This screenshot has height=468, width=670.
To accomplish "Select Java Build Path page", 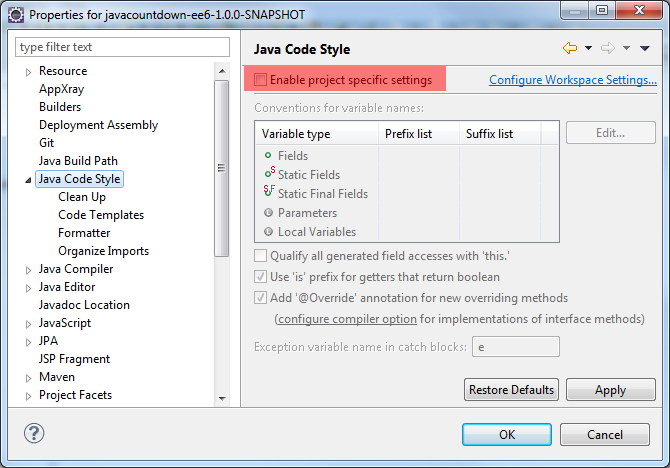I will (78, 161).
